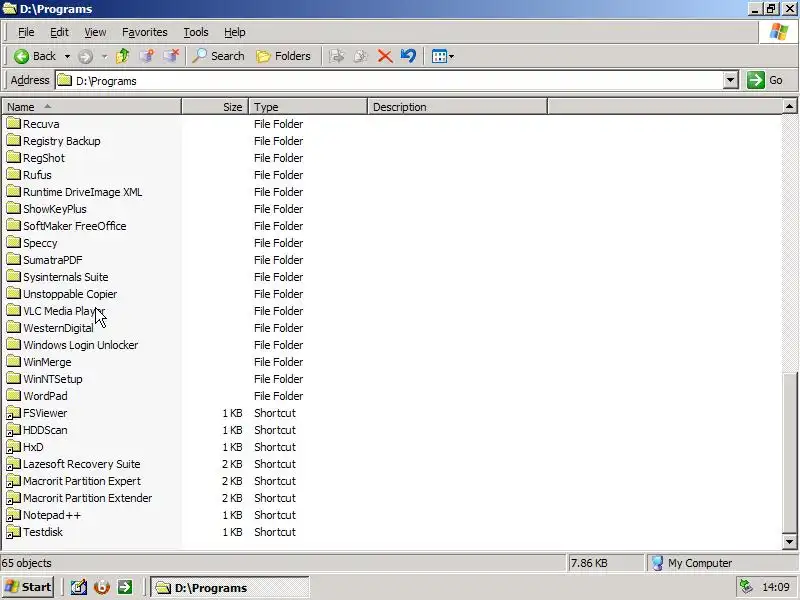Select the Recuva folder icon

(x=14, y=123)
